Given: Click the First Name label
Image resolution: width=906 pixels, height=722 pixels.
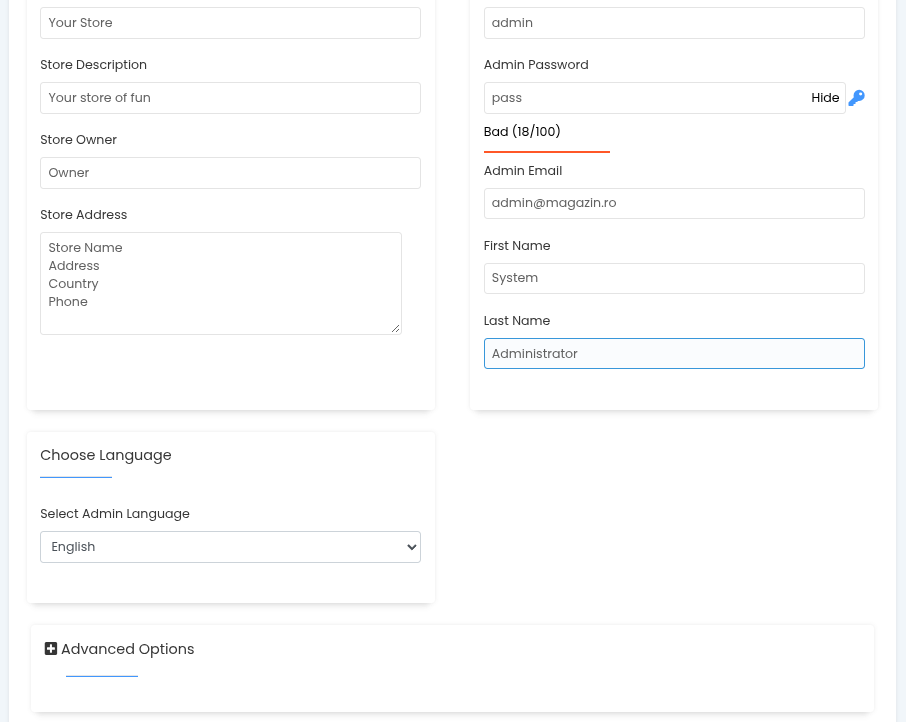Looking at the screenshot, I should coord(517,246).
